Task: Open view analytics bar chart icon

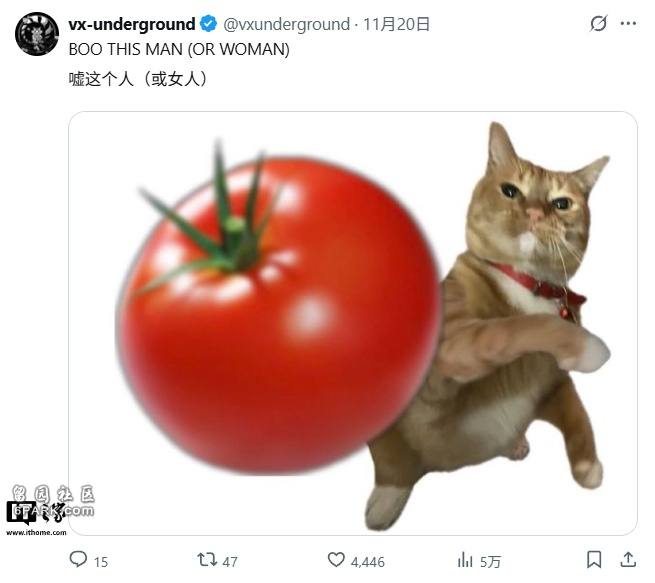Action: [465, 560]
